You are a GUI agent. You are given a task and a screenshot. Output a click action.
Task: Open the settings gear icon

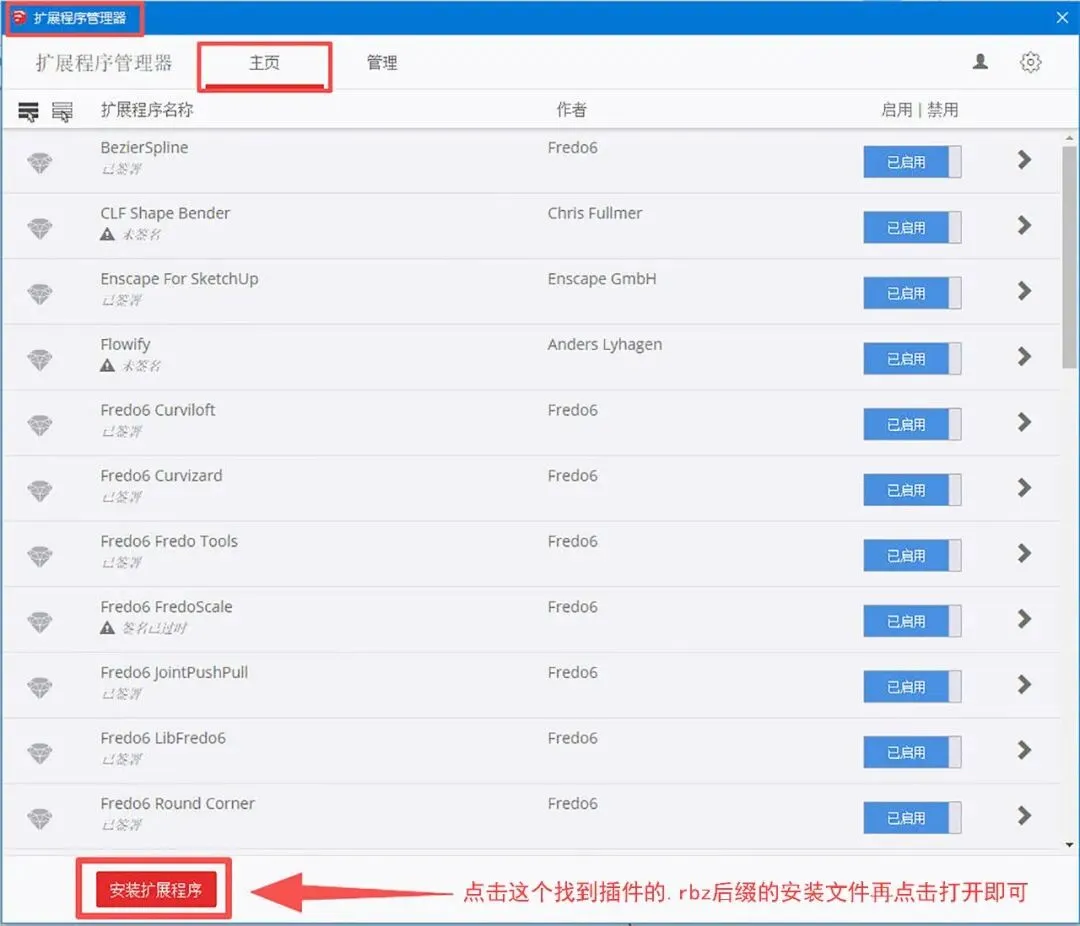pyautogui.click(x=1030, y=62)
